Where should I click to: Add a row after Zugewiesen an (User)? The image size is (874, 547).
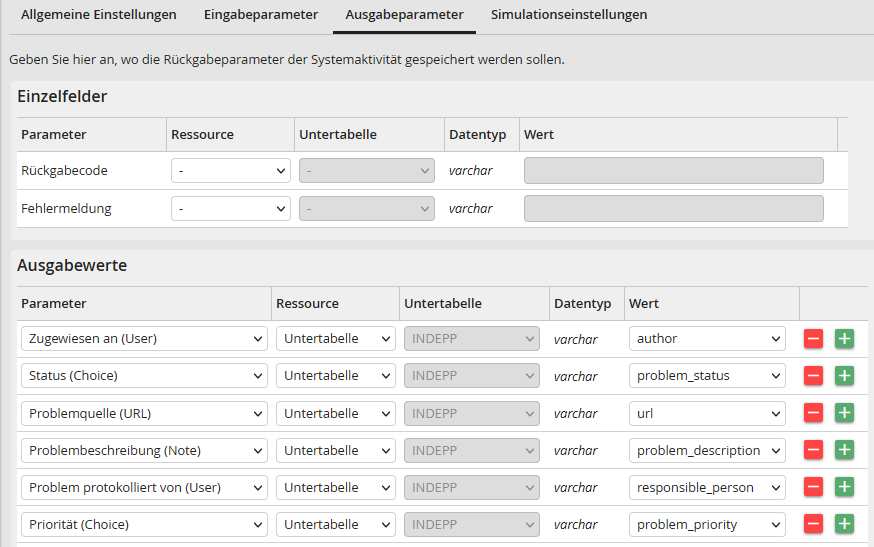pyautogui.click(x=844, y=338)
